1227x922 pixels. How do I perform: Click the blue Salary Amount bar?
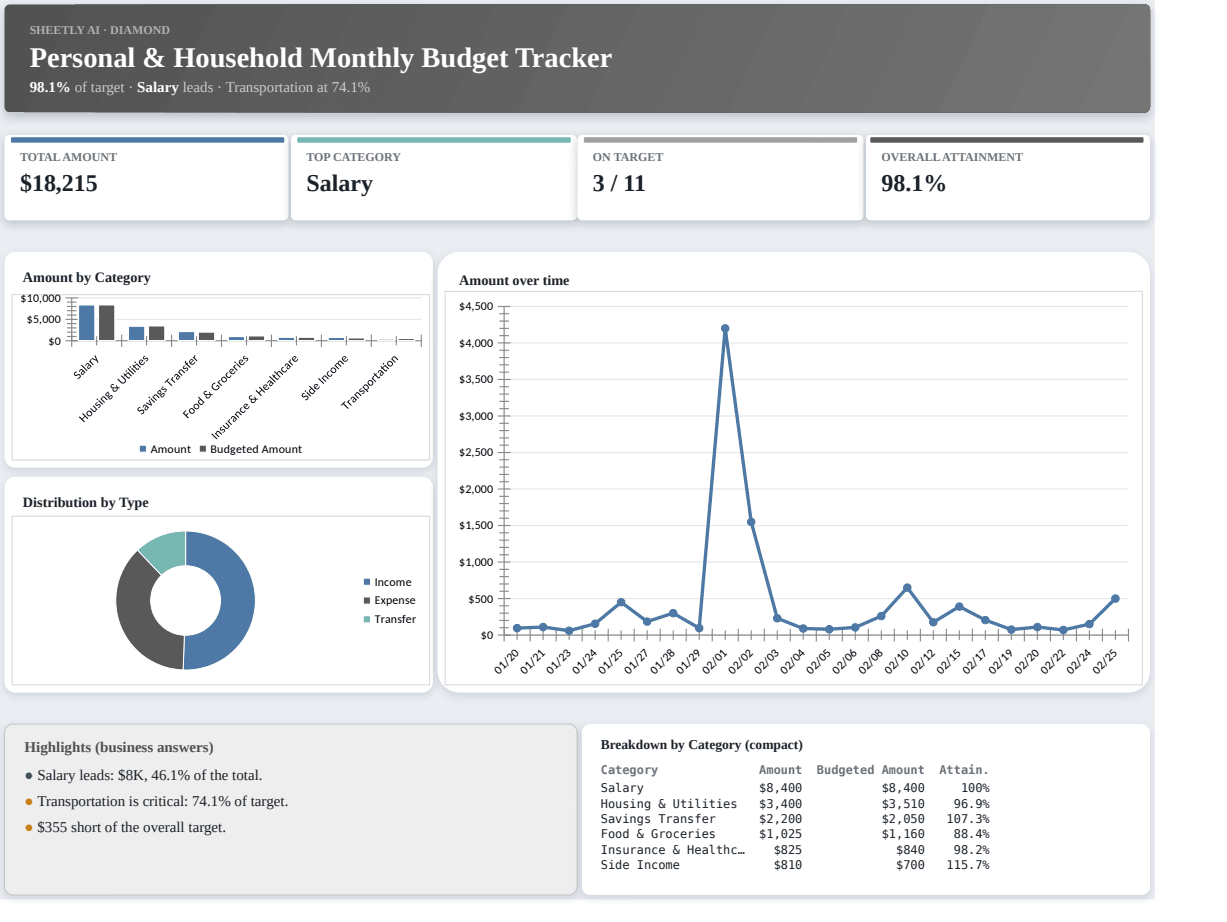click(87, 323)
